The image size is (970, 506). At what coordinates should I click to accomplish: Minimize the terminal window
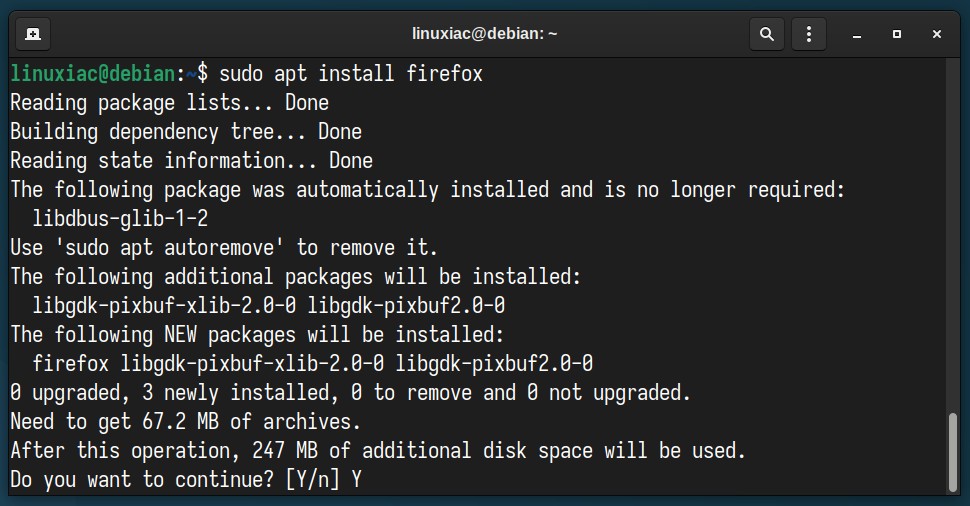(x=857, y=35)
